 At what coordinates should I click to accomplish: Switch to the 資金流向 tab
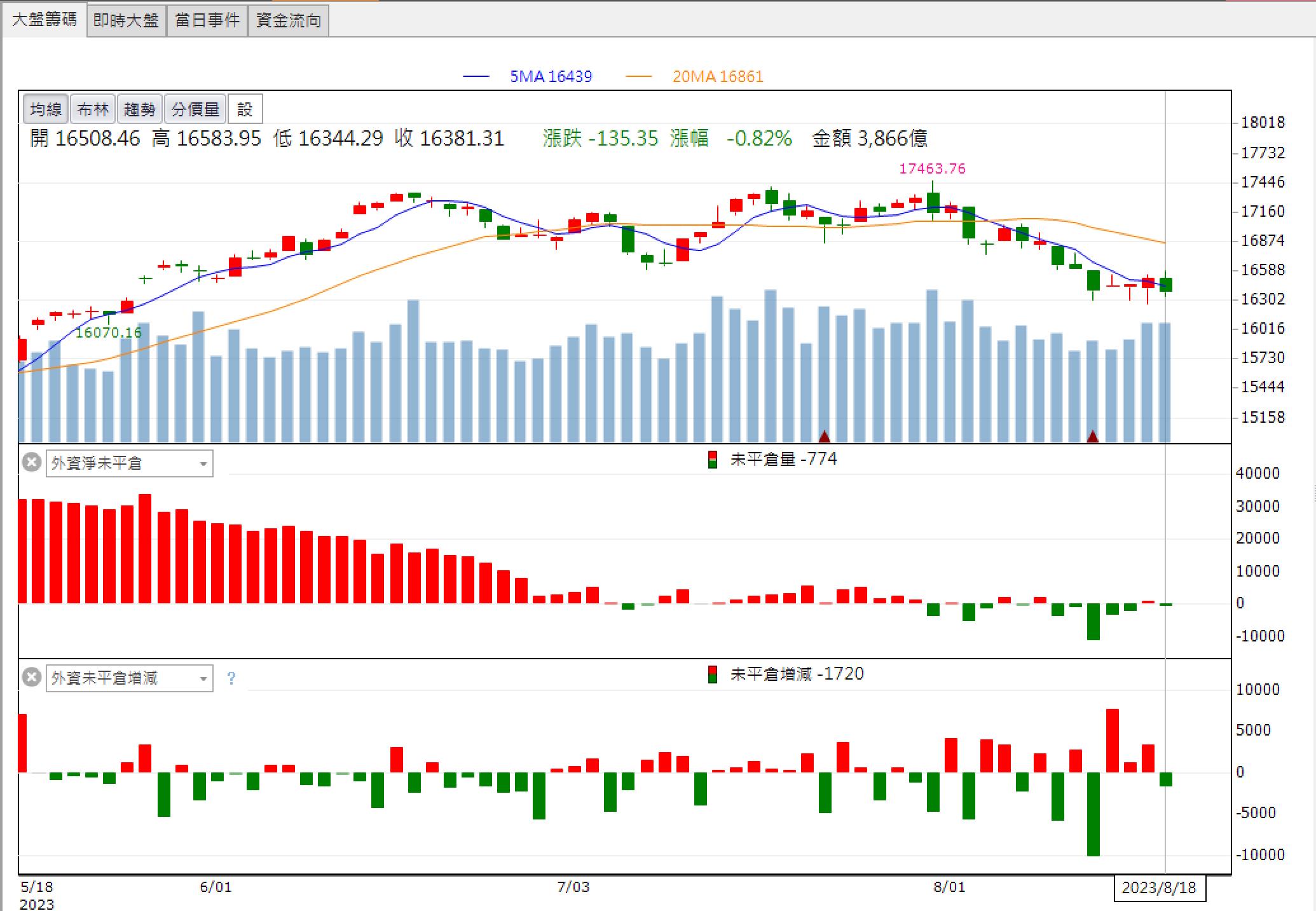tap(289, 20)
